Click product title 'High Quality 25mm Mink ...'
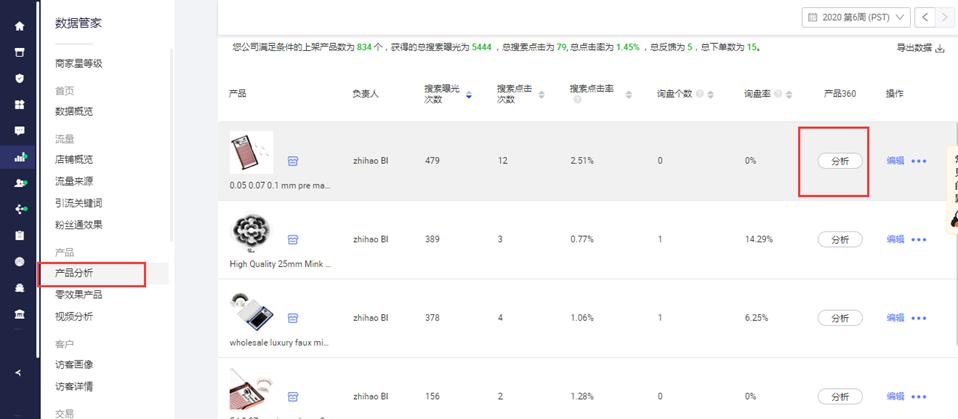The width and height of the screenshot is (958, 419). click(280, 264)
